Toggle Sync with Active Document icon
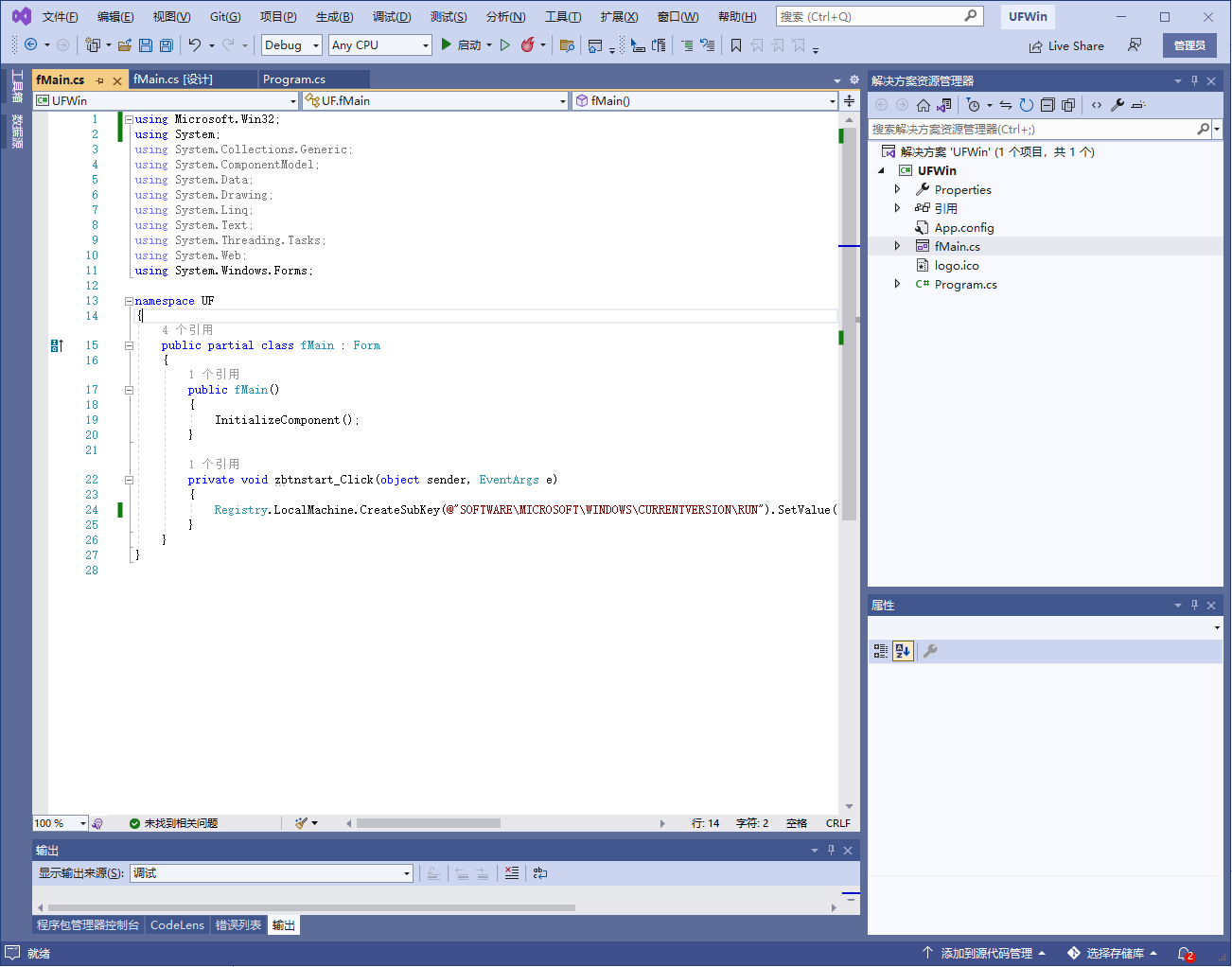The height and width of the screenshot is (967, 1232). pos(1006,105)
